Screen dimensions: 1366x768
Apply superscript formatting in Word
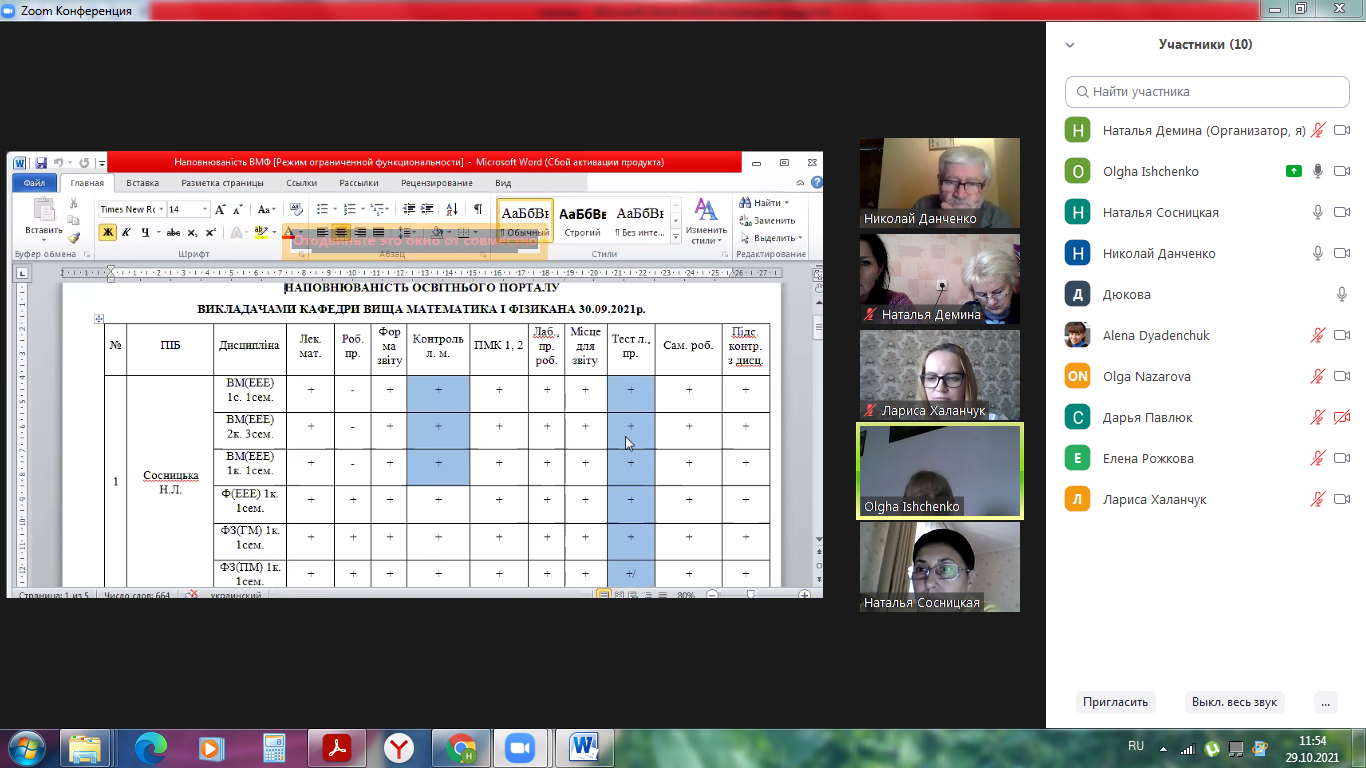point(210,232)
